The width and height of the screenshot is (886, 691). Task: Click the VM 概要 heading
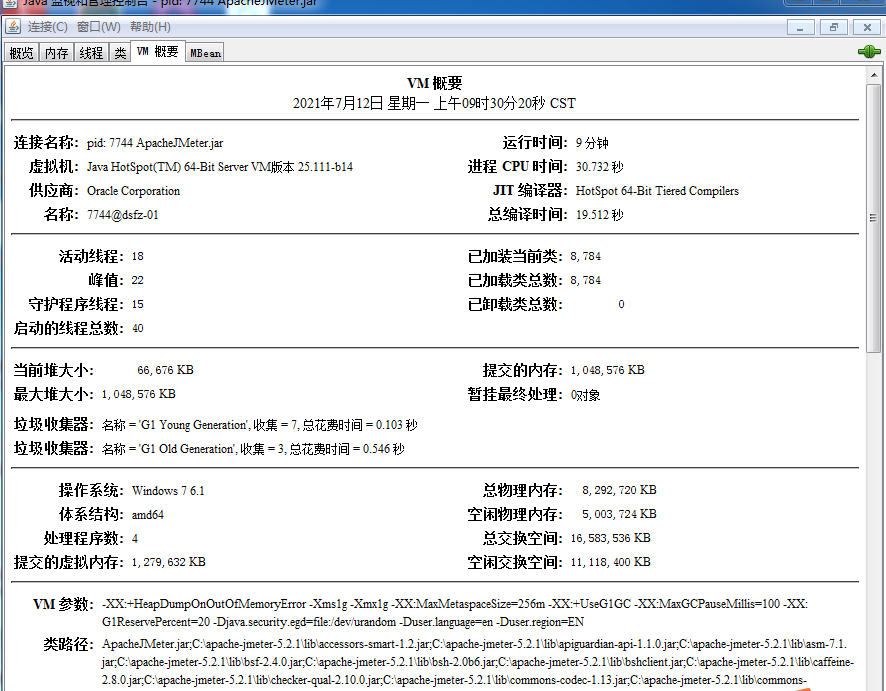(x=434, y=83)
